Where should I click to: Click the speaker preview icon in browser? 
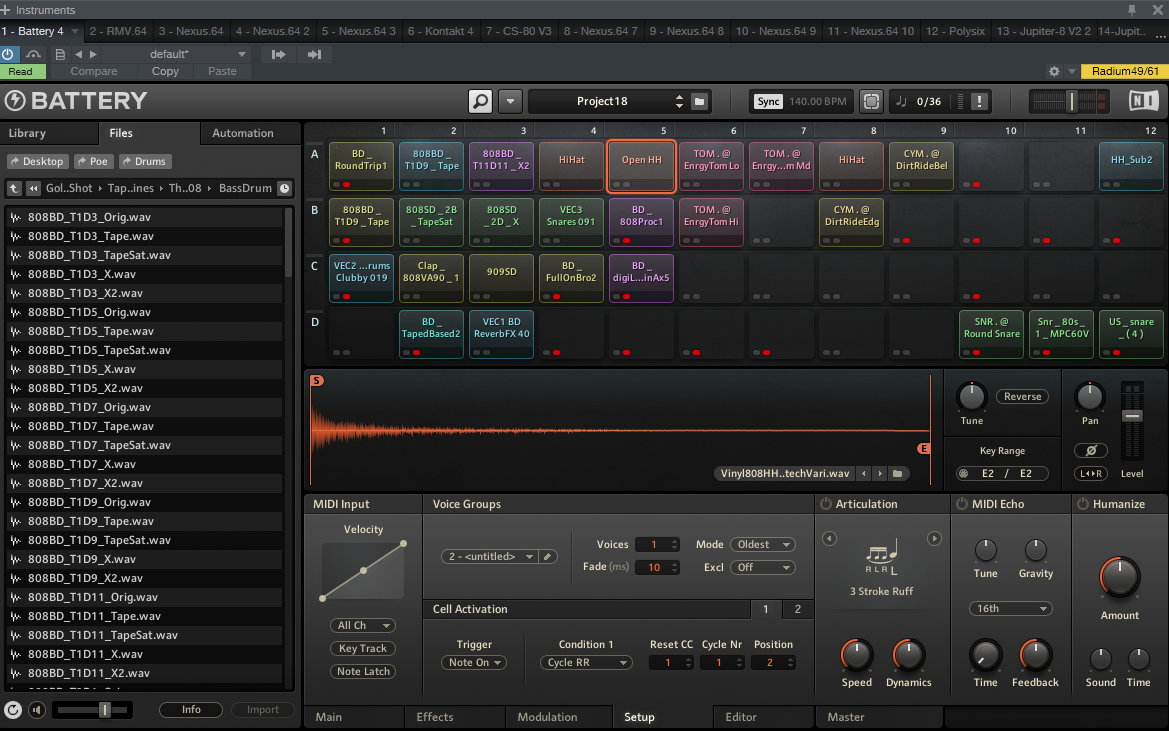[37, 710]
